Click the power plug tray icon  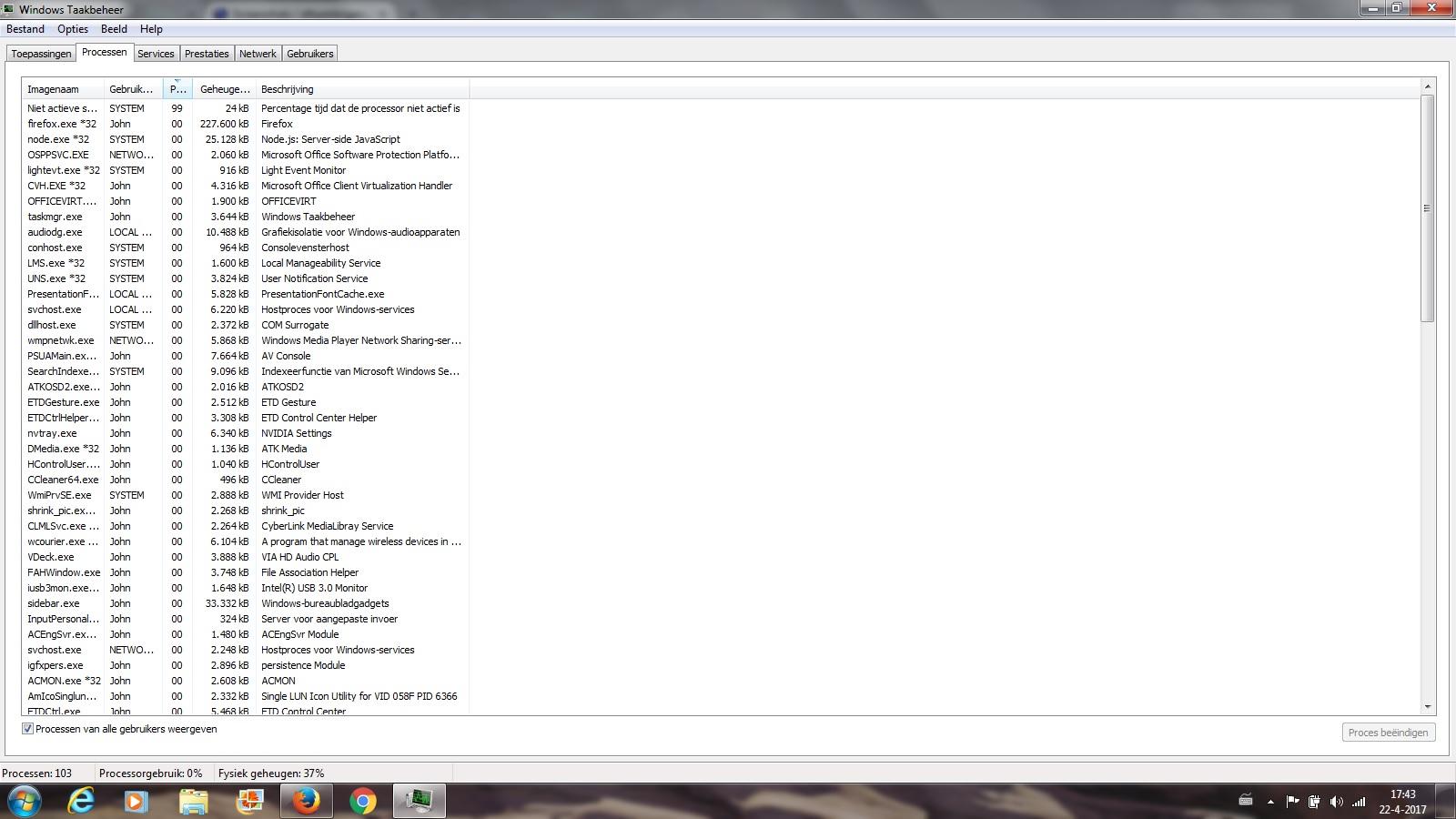tap(1314, 802)
